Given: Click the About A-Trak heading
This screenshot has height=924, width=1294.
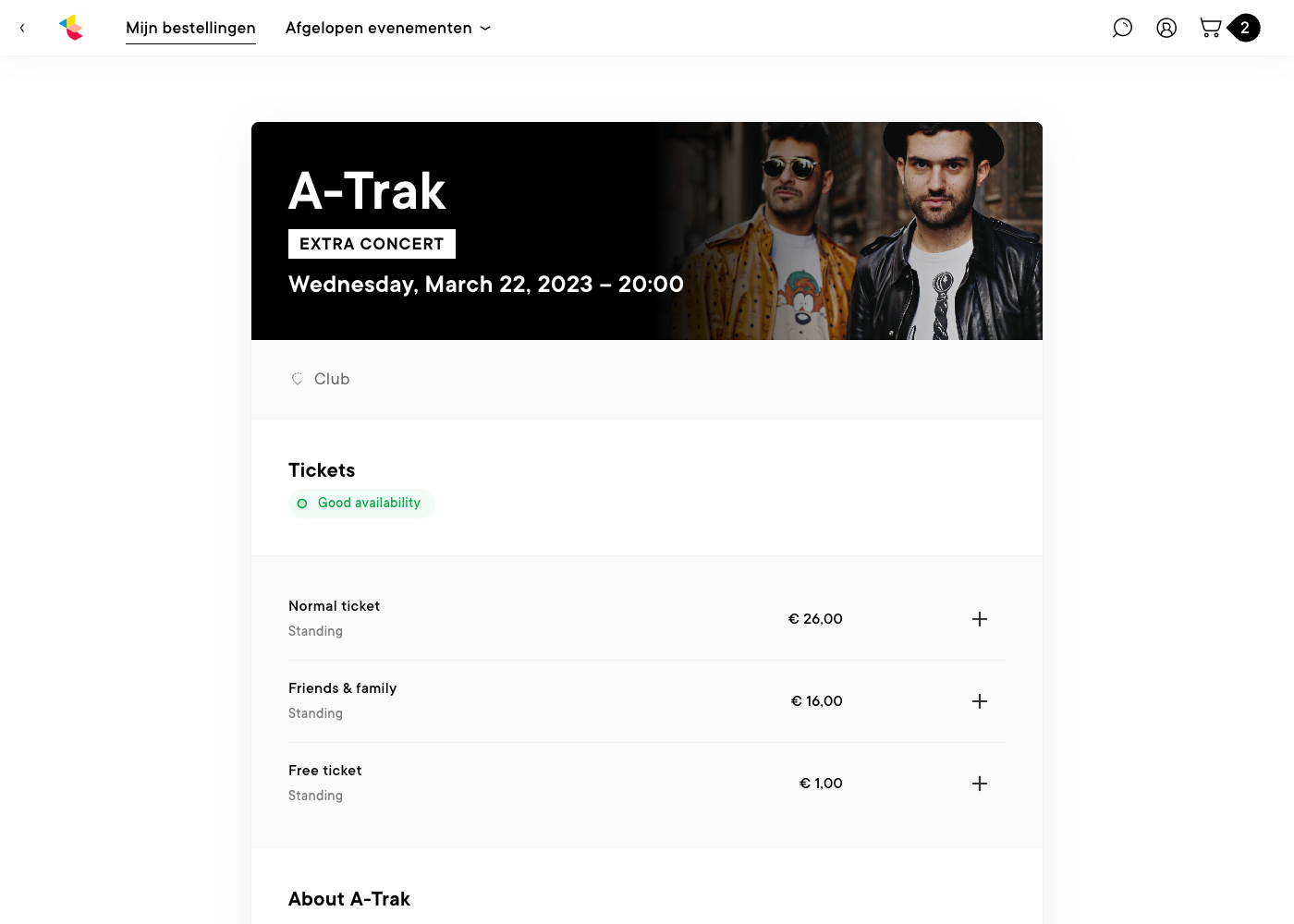Looking at the screenshot, I should (349, 899).
